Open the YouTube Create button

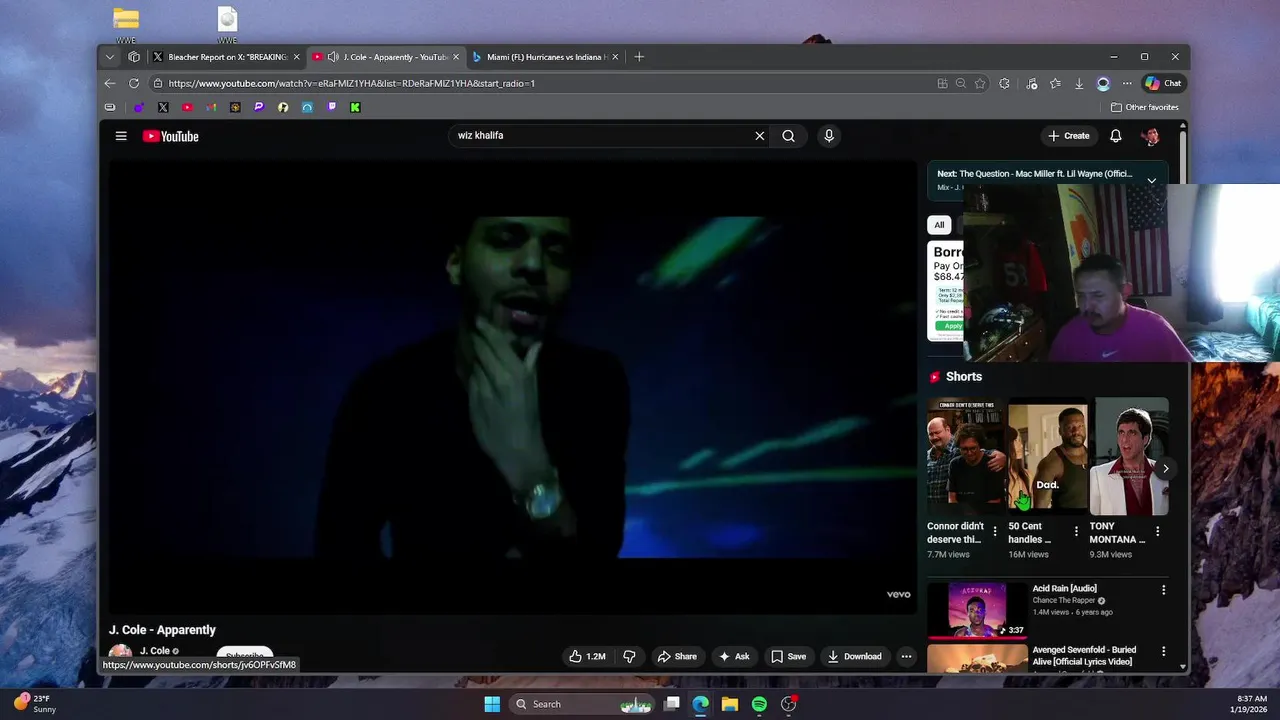tap(1068, 136)
